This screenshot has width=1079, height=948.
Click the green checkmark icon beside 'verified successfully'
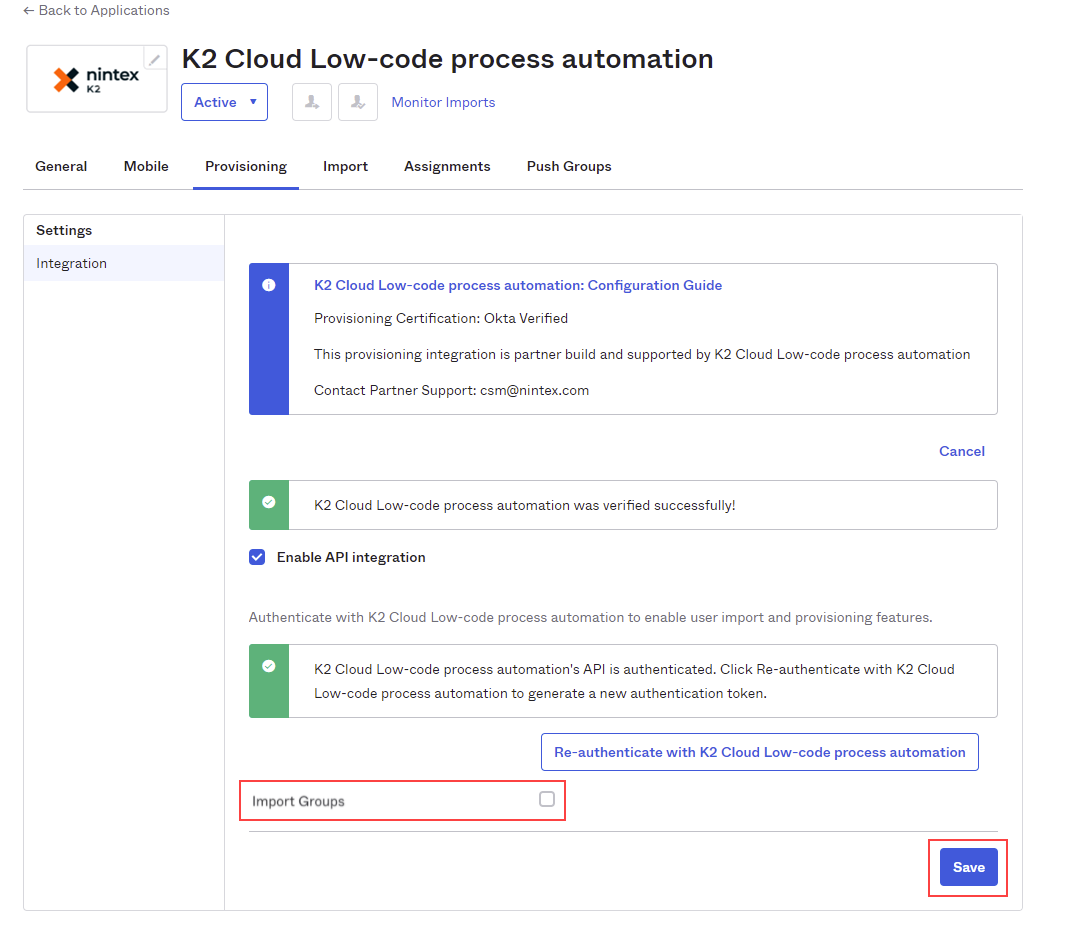pyautogui.click(x=268, y=502)
